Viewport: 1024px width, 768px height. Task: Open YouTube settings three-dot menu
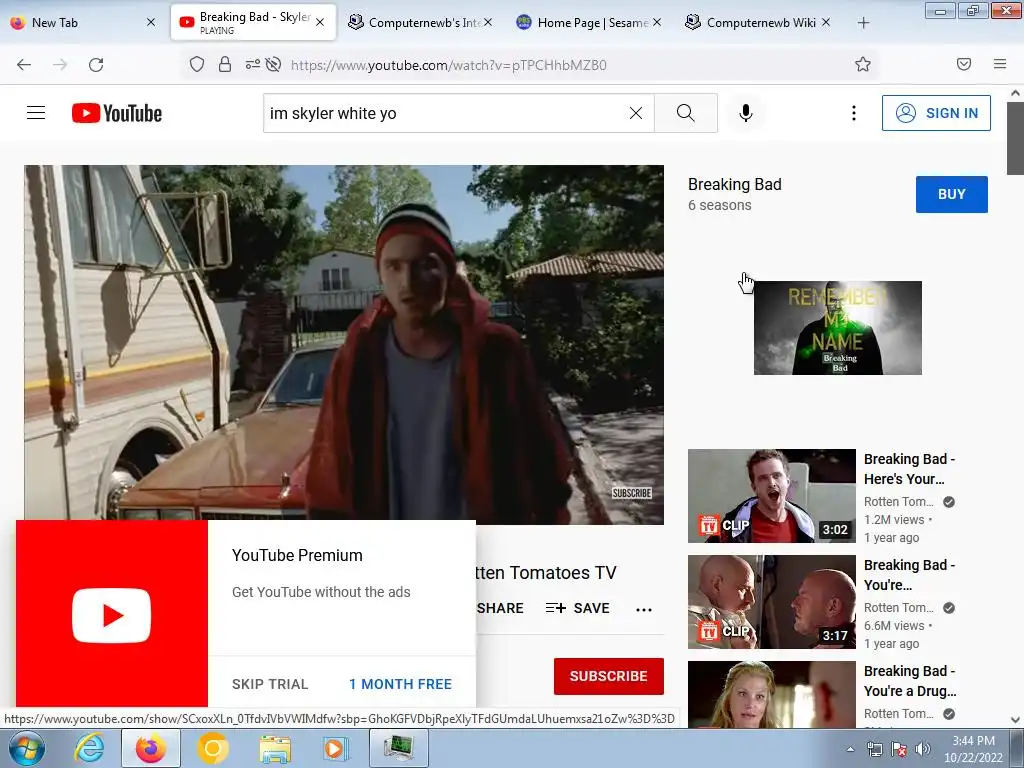(x=854, y=113)
